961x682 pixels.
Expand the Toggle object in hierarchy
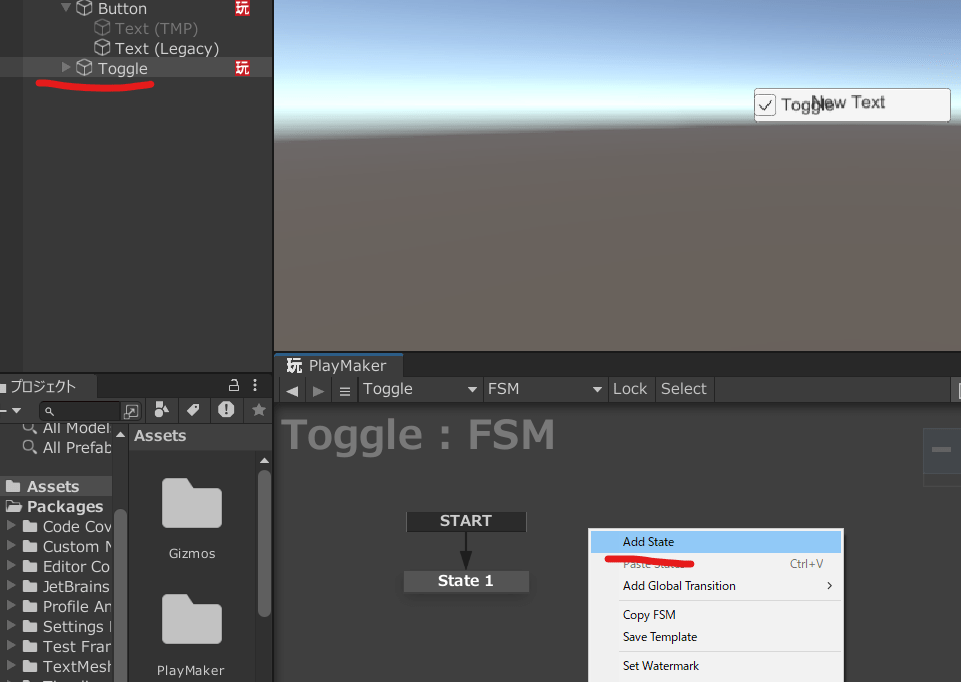click(x=67, y=68)
